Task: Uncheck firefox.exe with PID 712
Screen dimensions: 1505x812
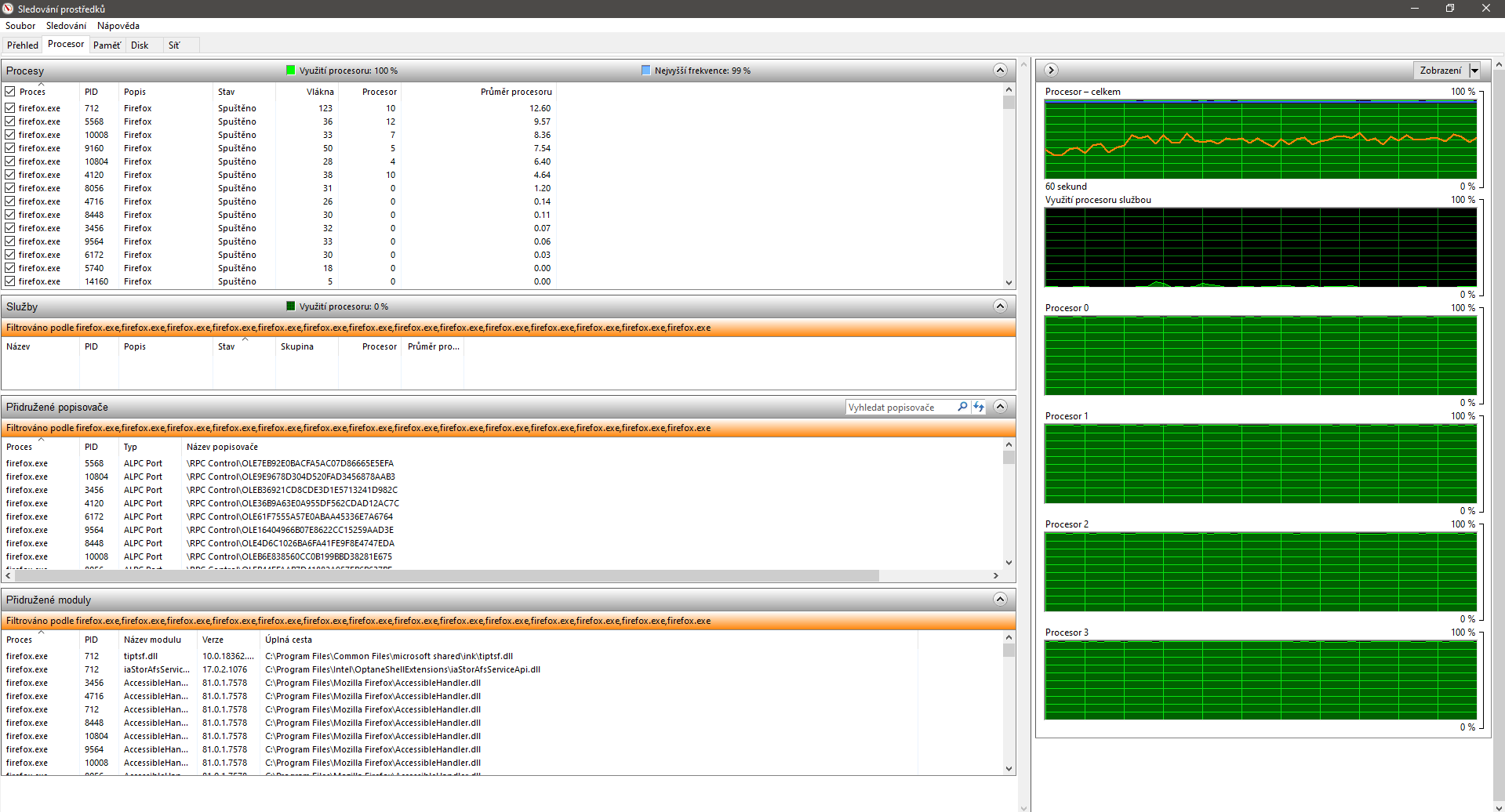Action: [x=10, y=108]
